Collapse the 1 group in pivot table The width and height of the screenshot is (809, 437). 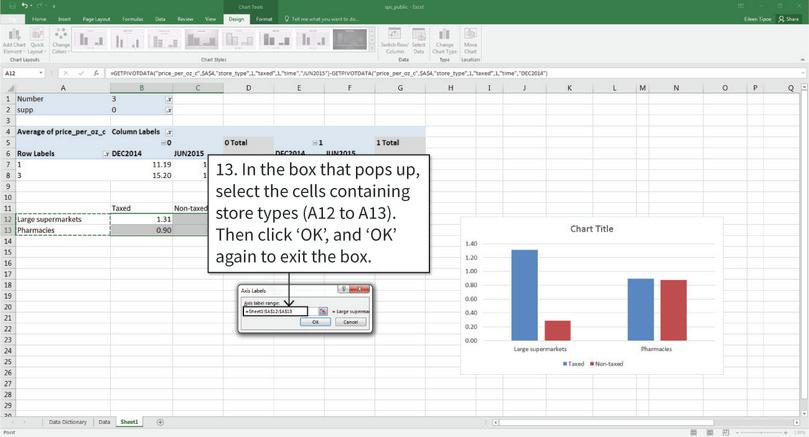click(315, 143)
